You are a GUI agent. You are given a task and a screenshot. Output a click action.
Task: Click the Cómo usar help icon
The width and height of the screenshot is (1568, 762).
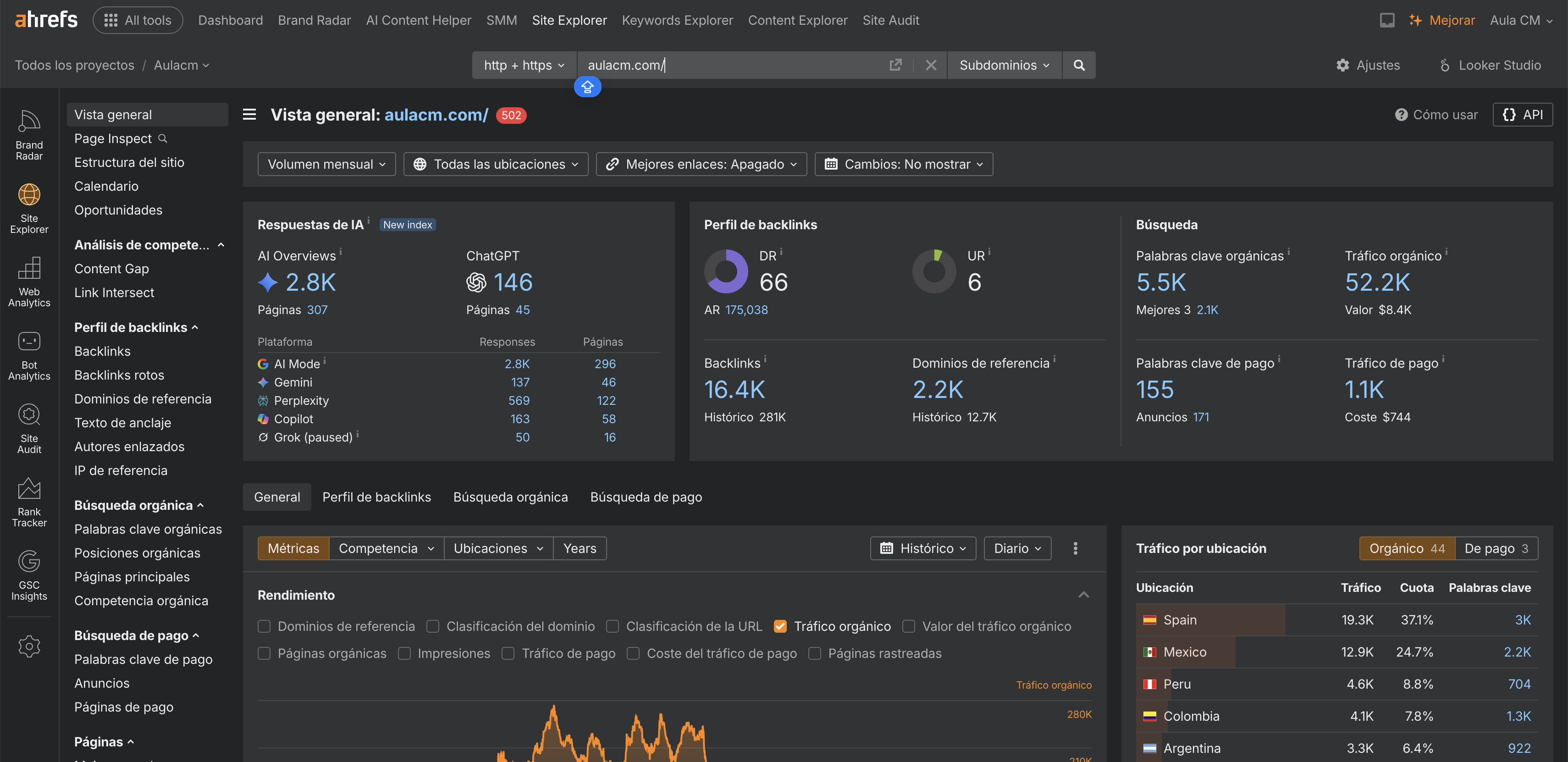[1401, 115]
